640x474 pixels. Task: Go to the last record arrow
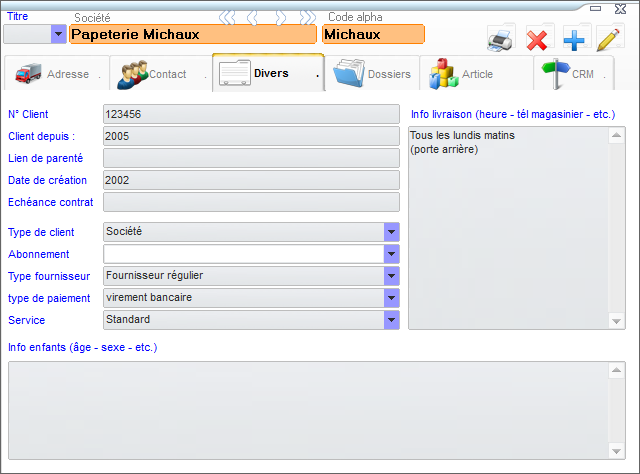(x=307, y=18)
